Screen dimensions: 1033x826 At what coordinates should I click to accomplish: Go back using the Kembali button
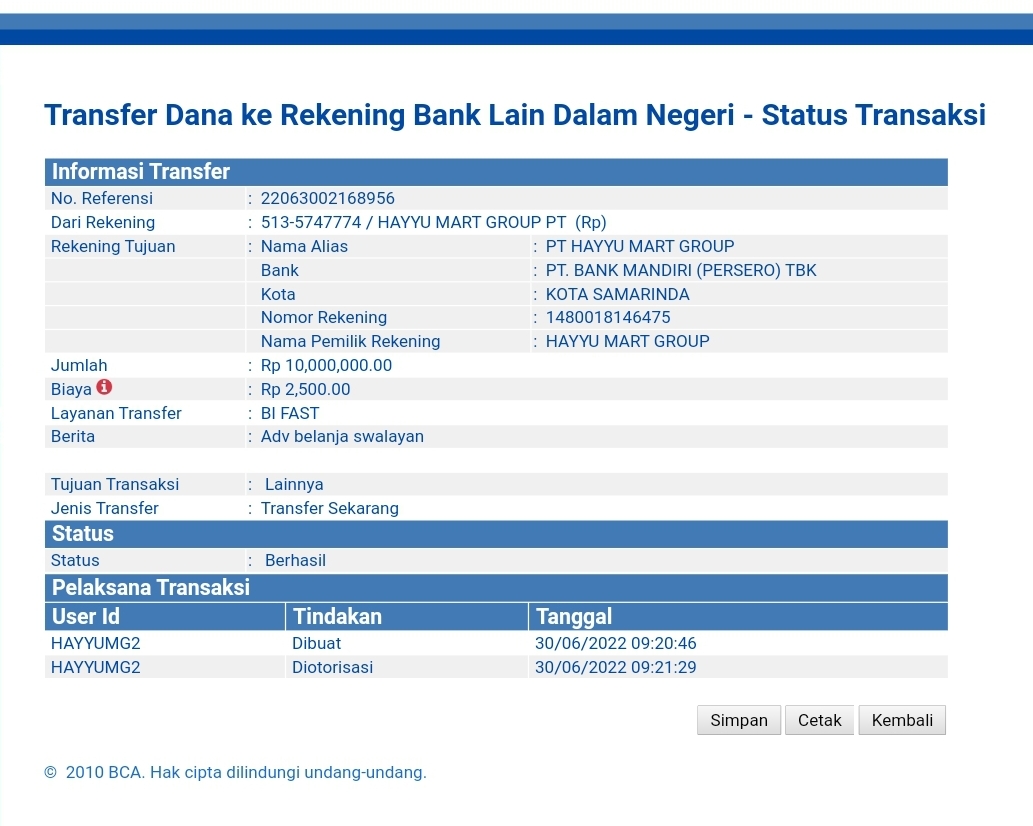coord(901,720)
